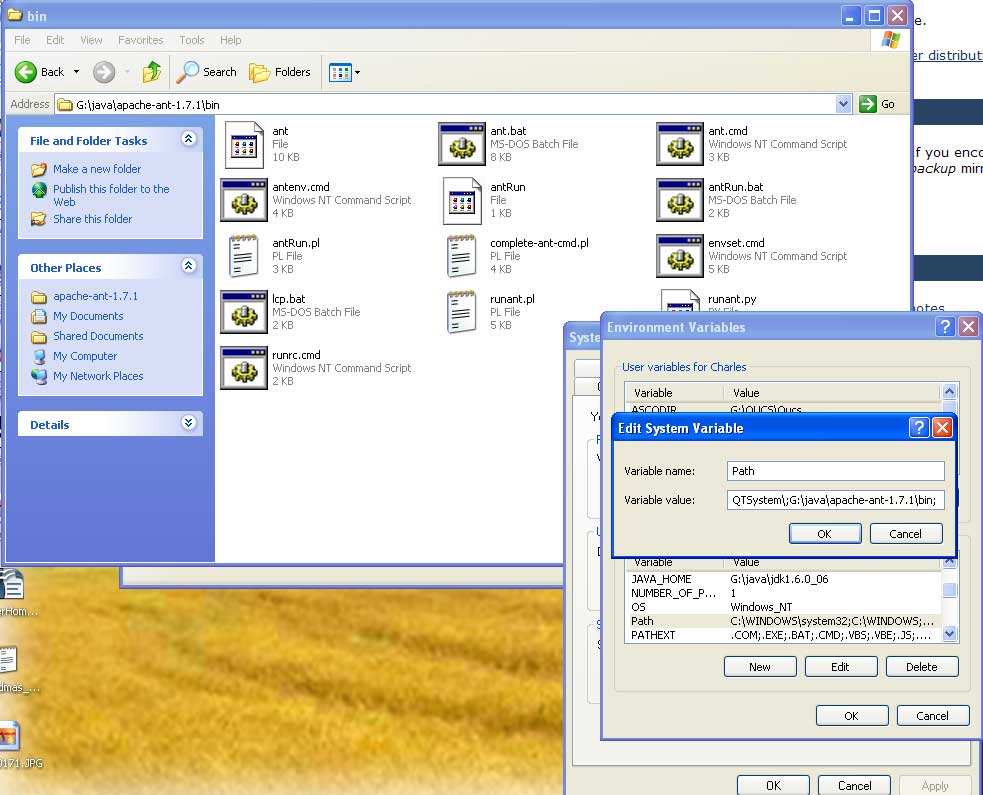Click Make a new folder link
The image size is (983, 795).
tap(97, 169)
